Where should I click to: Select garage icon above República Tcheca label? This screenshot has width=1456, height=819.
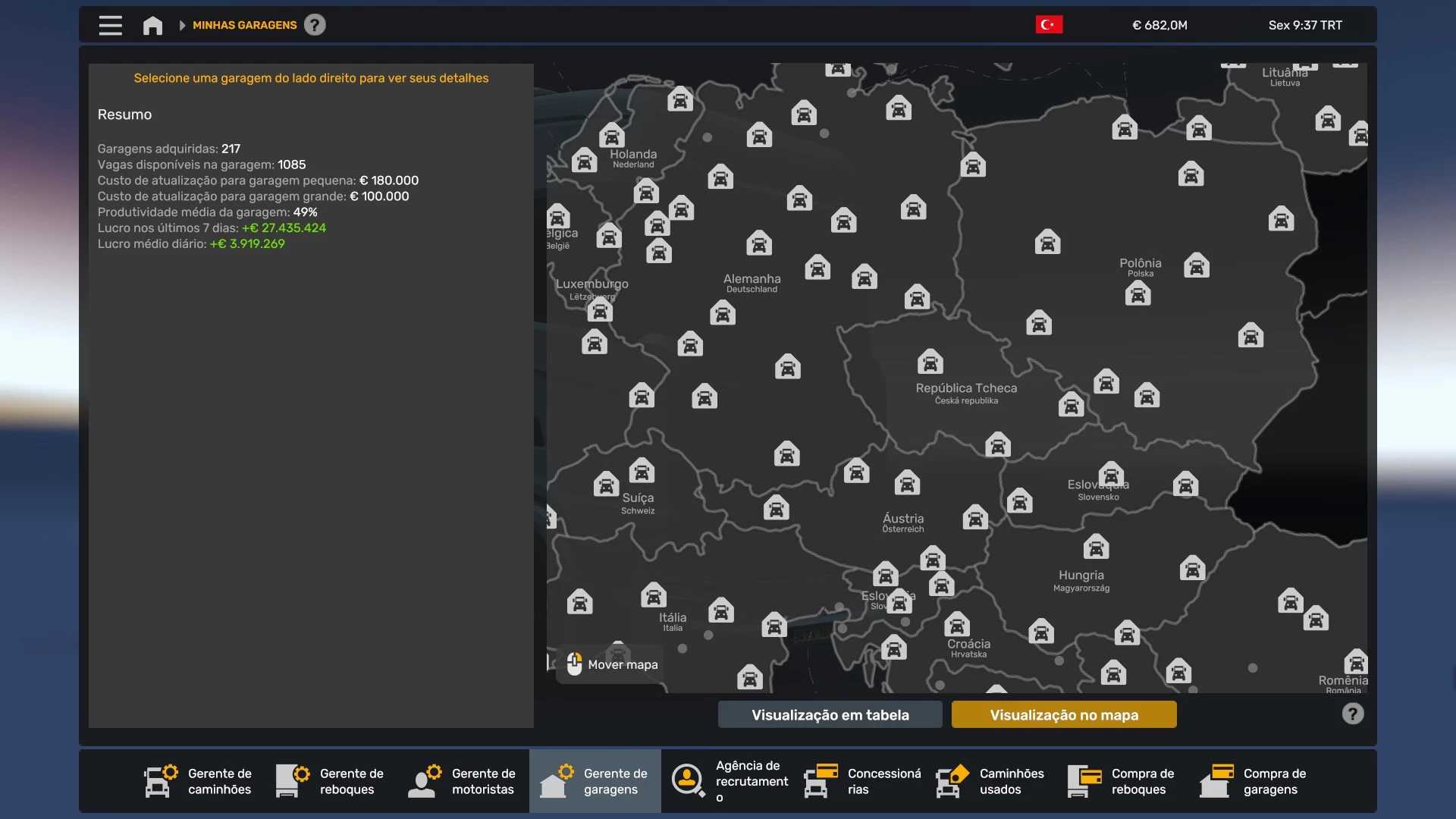pyautogui.click(x=930, y=362)
